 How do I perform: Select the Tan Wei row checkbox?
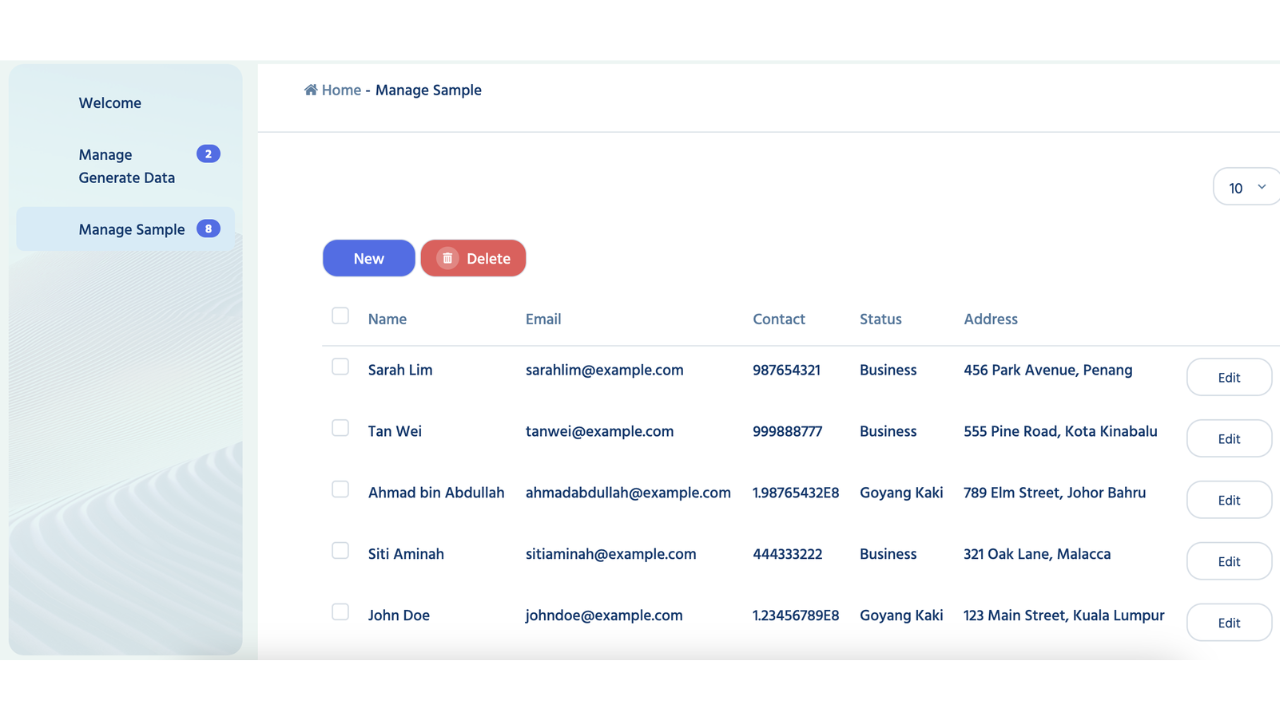(x=340, y=428)
